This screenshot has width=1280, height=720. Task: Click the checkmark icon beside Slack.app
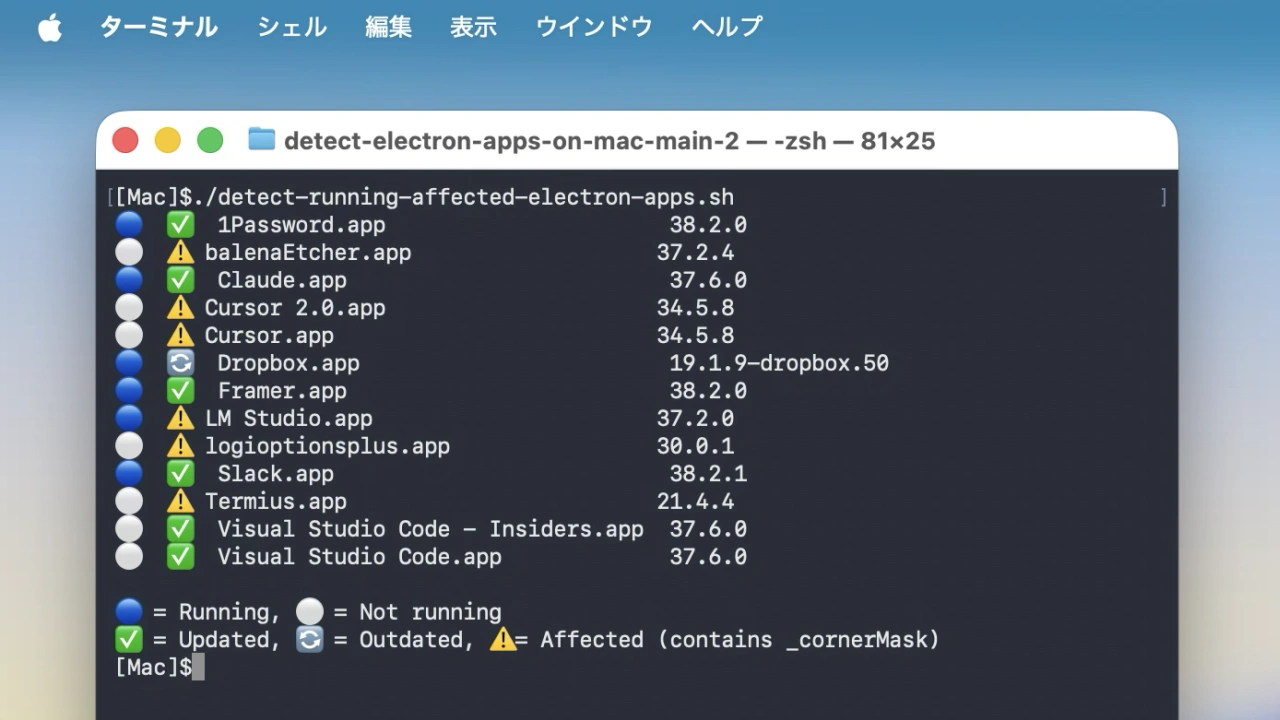tap(180, 473)
